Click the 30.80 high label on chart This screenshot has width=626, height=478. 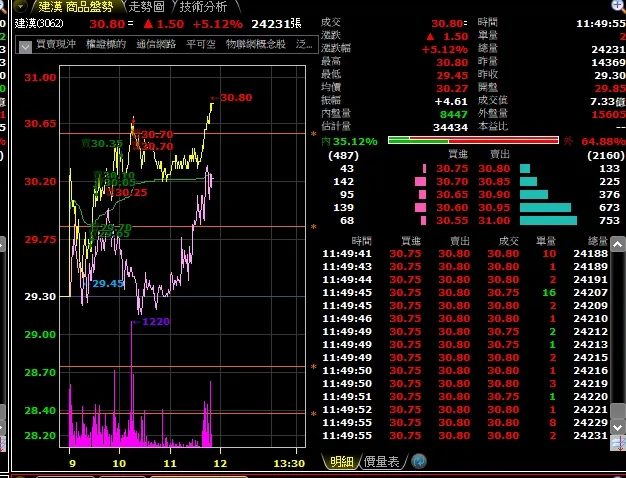236,97
